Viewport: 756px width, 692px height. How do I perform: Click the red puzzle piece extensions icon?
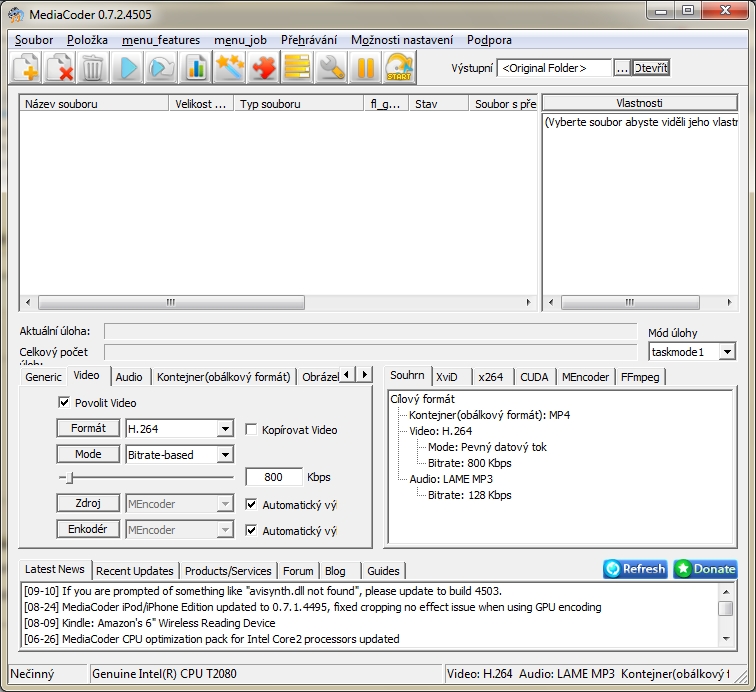coord(263,68)
